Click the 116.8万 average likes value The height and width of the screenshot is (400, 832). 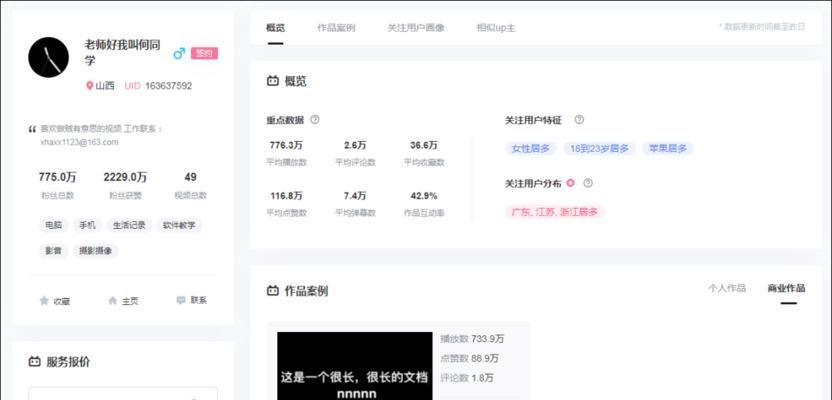point(286,196)
